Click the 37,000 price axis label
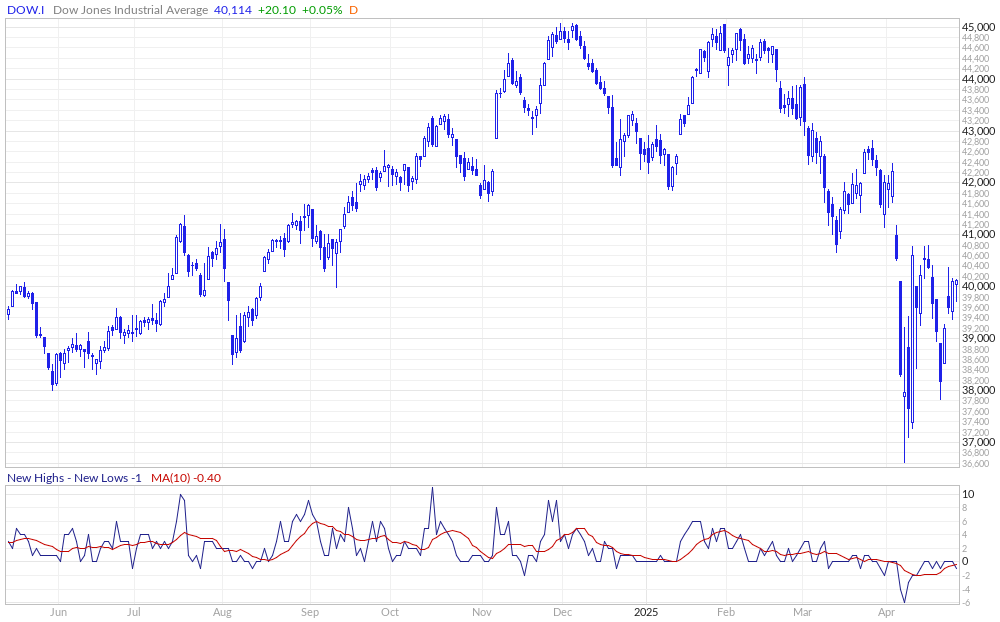1000x622 pixels. pos(977,442)
